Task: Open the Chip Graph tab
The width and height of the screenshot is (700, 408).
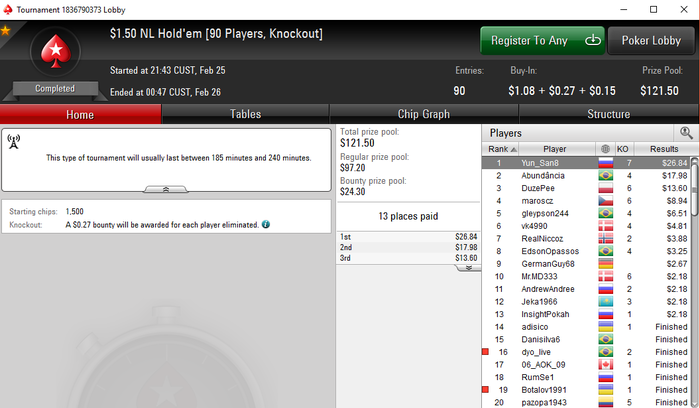Action: [x=424, y=114]
